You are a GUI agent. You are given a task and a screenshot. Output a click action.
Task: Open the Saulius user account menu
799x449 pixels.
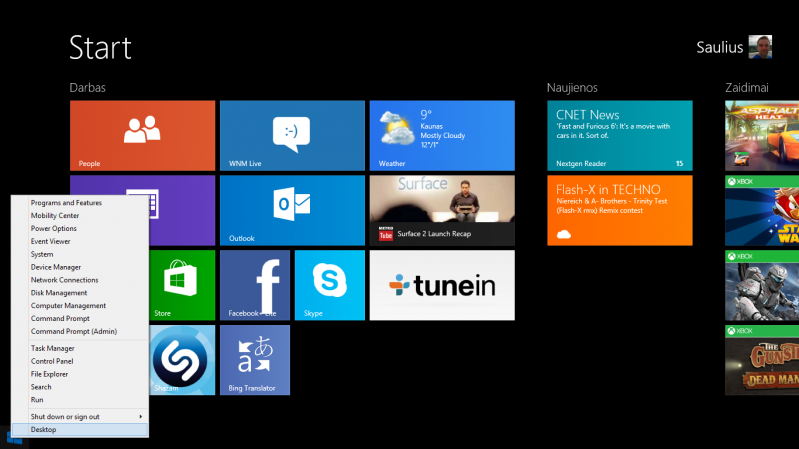733,47
